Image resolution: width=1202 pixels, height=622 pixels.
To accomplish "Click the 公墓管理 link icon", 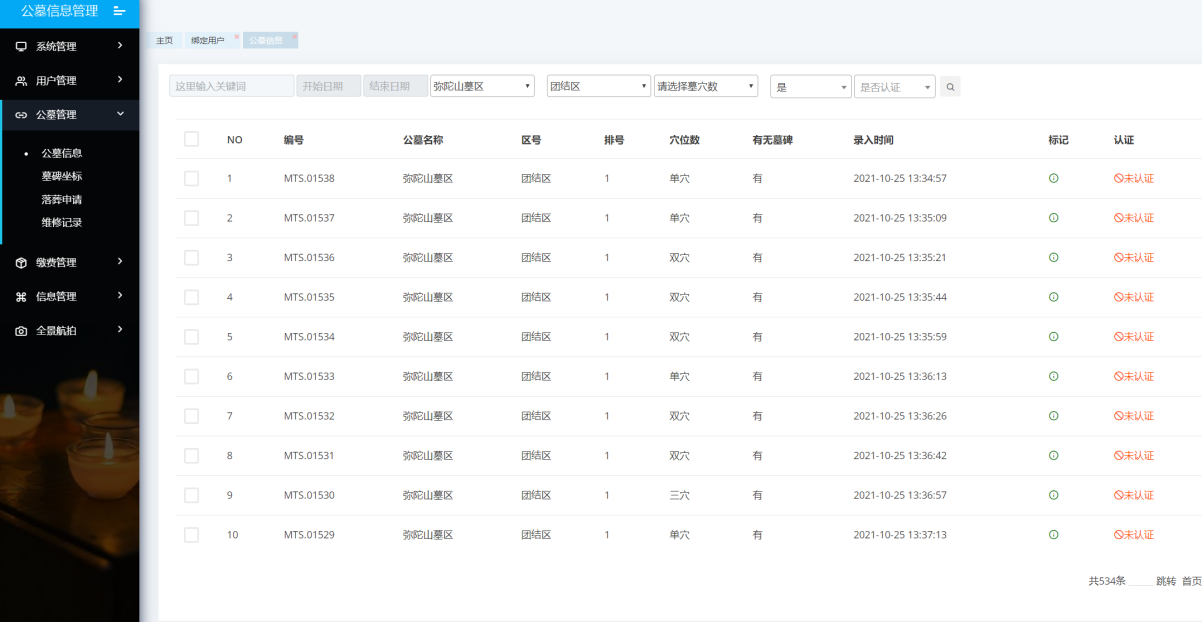I will [x=21, y=114].
